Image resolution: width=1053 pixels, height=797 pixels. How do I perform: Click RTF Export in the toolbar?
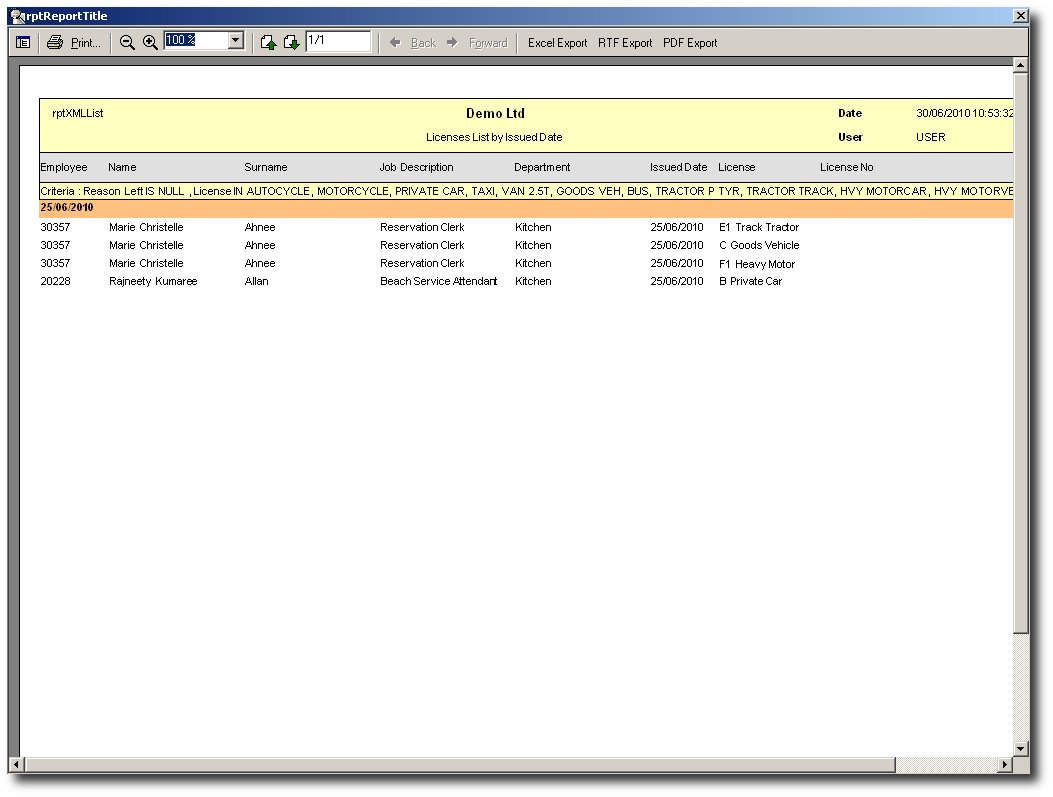point(625,43)
